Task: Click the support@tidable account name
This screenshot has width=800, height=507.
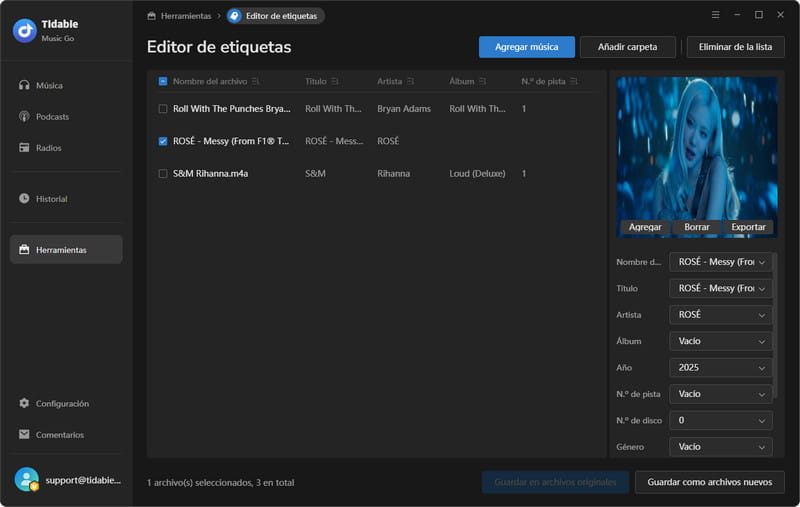Action: pyautogui.click(x=83, y=480)
